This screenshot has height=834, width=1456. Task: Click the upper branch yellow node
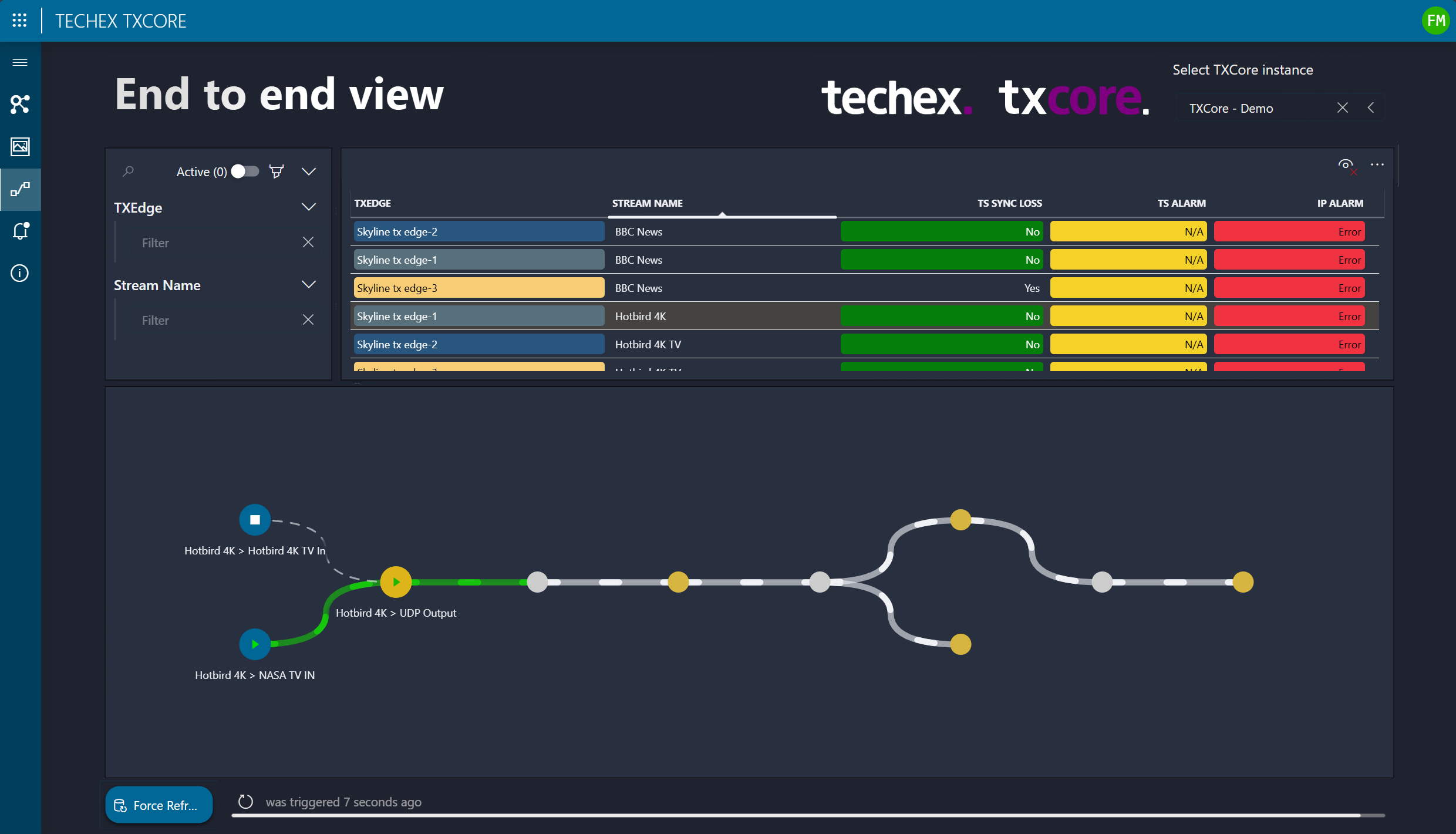(x=960, y=519)
